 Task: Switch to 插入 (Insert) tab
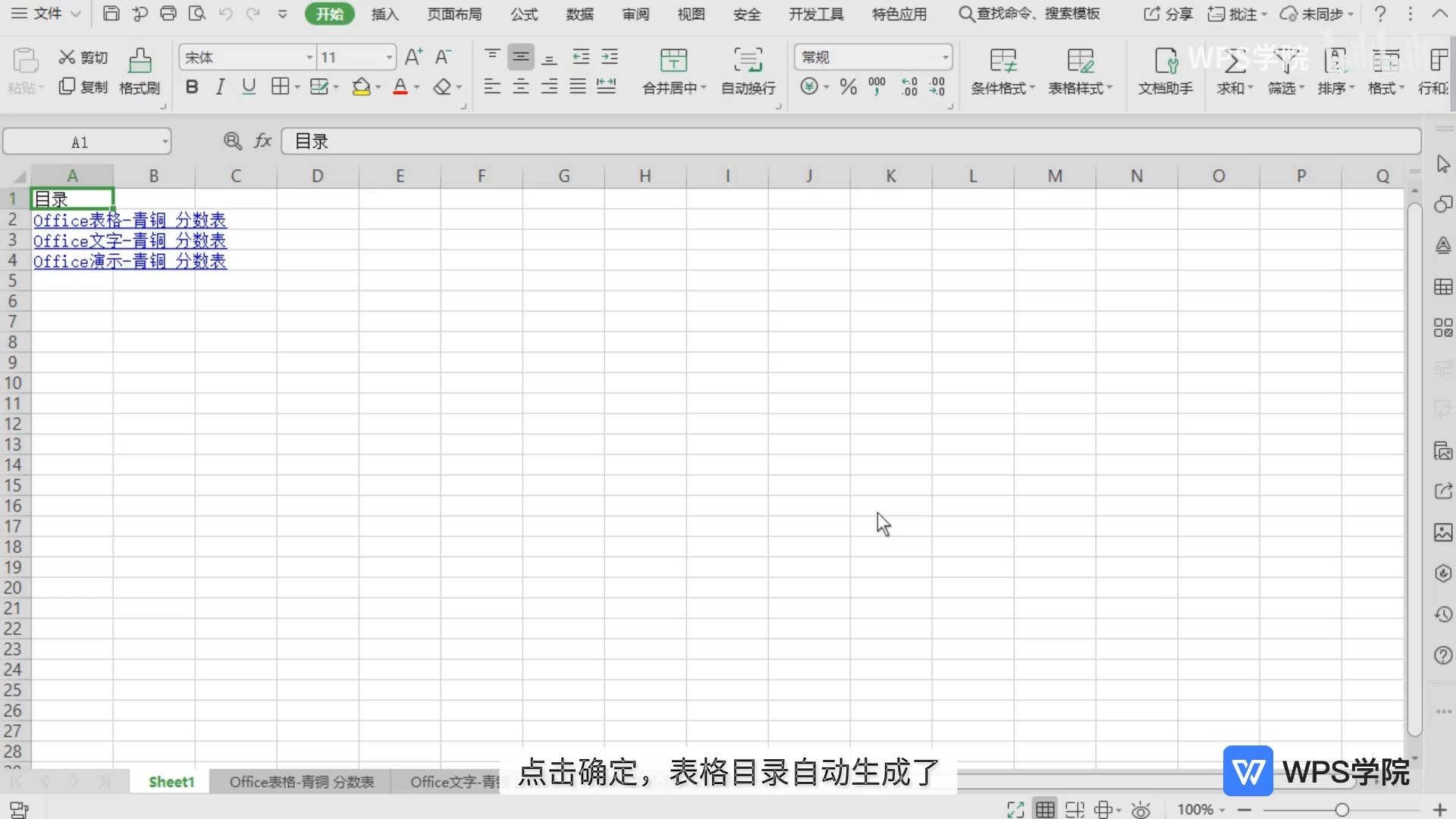pyautogui.click(x=384, y=14)
